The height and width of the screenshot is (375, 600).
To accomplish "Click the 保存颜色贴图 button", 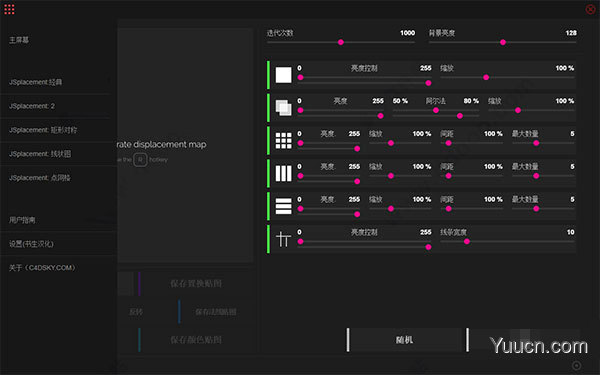I will [196, 340].
